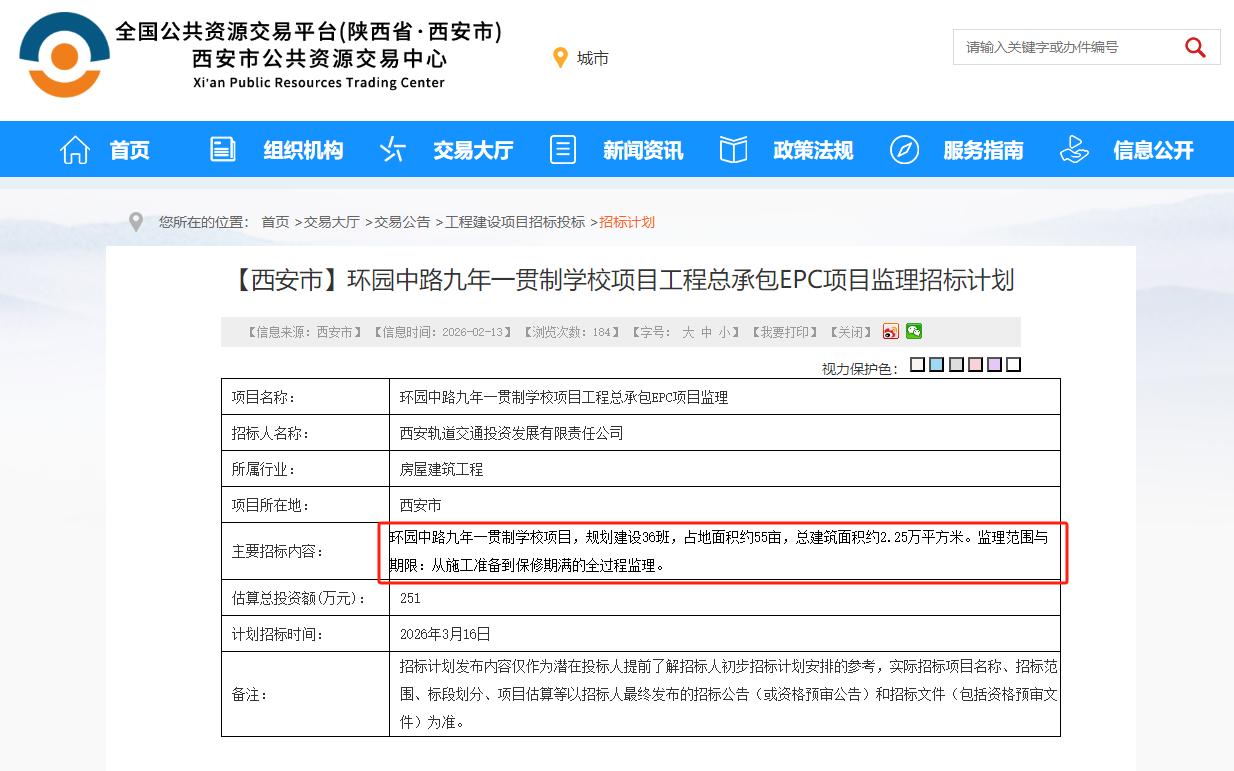Image resolution: width=1234 pixels, height=771 pixels.
Task: Share the article via the Weibo icon
Action: pos(890,331)
